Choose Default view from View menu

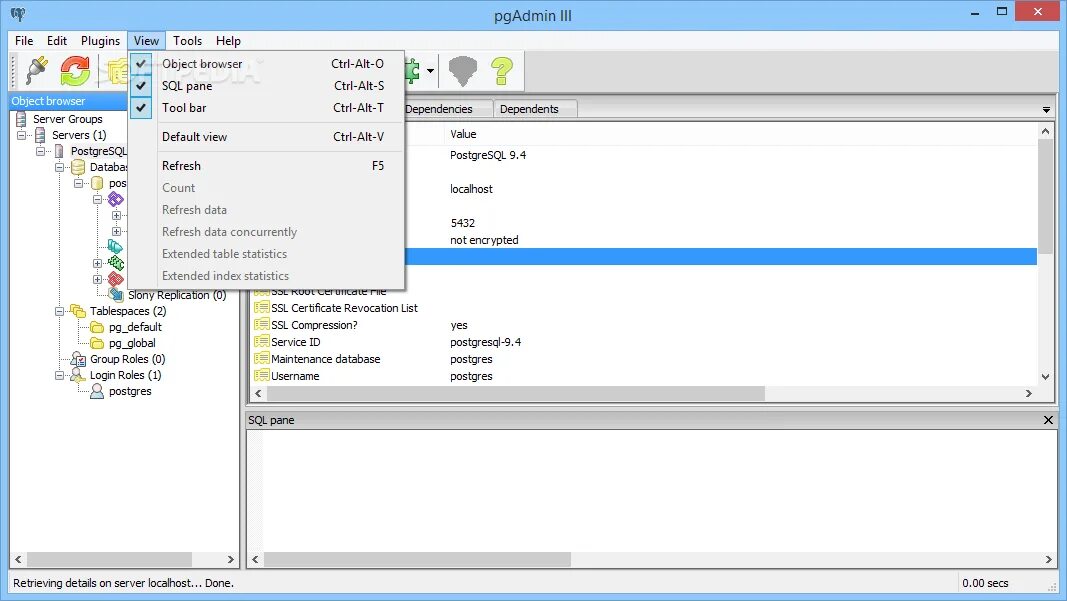[266, 137]
